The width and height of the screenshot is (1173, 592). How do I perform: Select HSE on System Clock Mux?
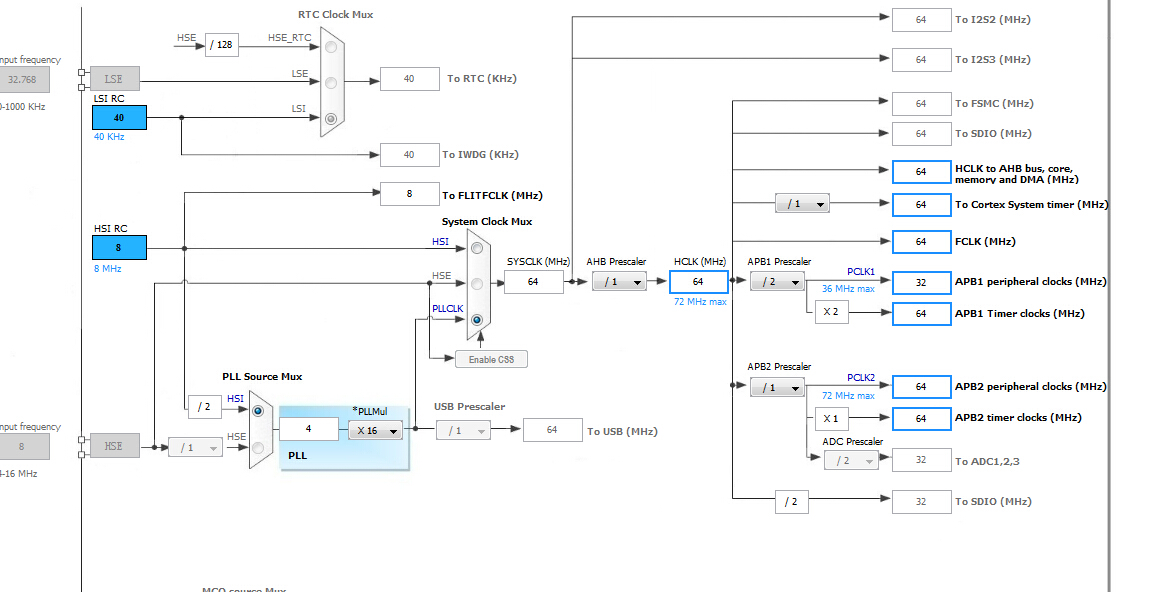point(477,284)
